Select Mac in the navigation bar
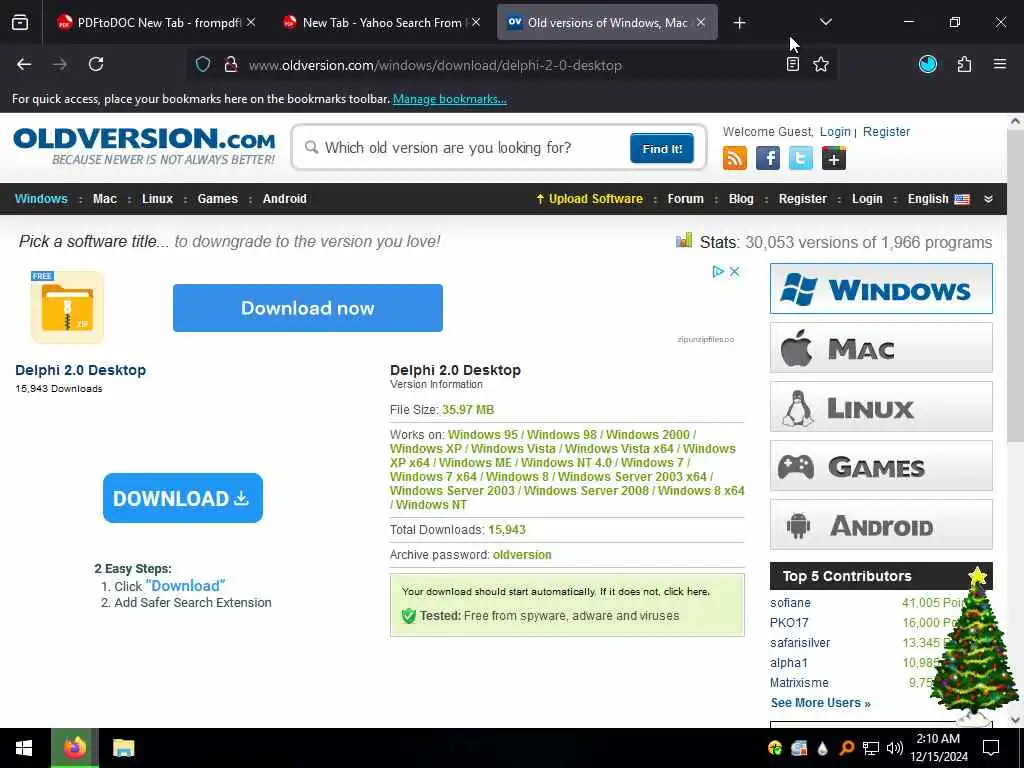This screenshot has width=1024, height=768. click(x=104, y=199)
